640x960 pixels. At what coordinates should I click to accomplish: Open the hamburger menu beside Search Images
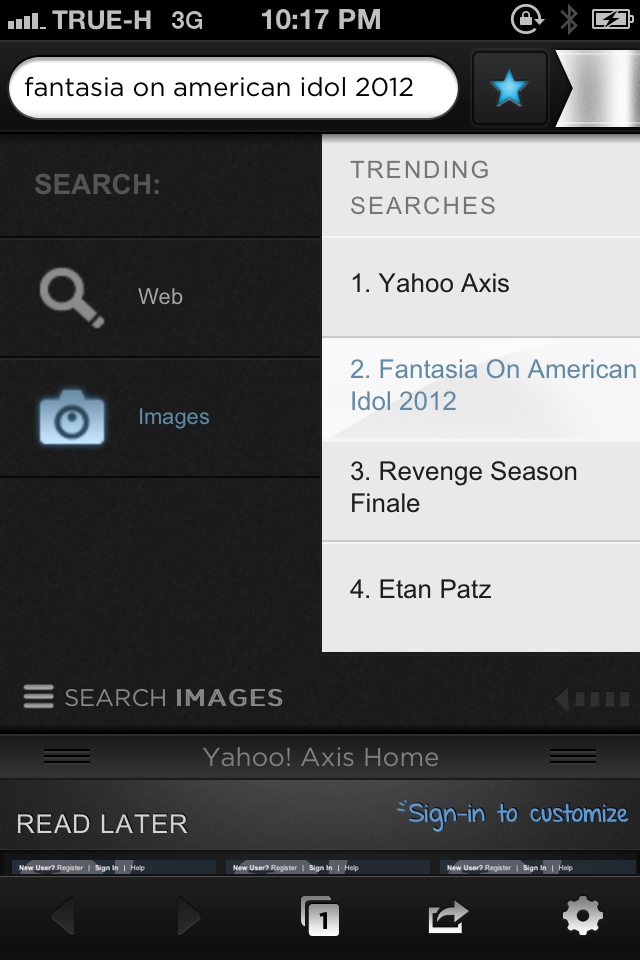point(39,697)
